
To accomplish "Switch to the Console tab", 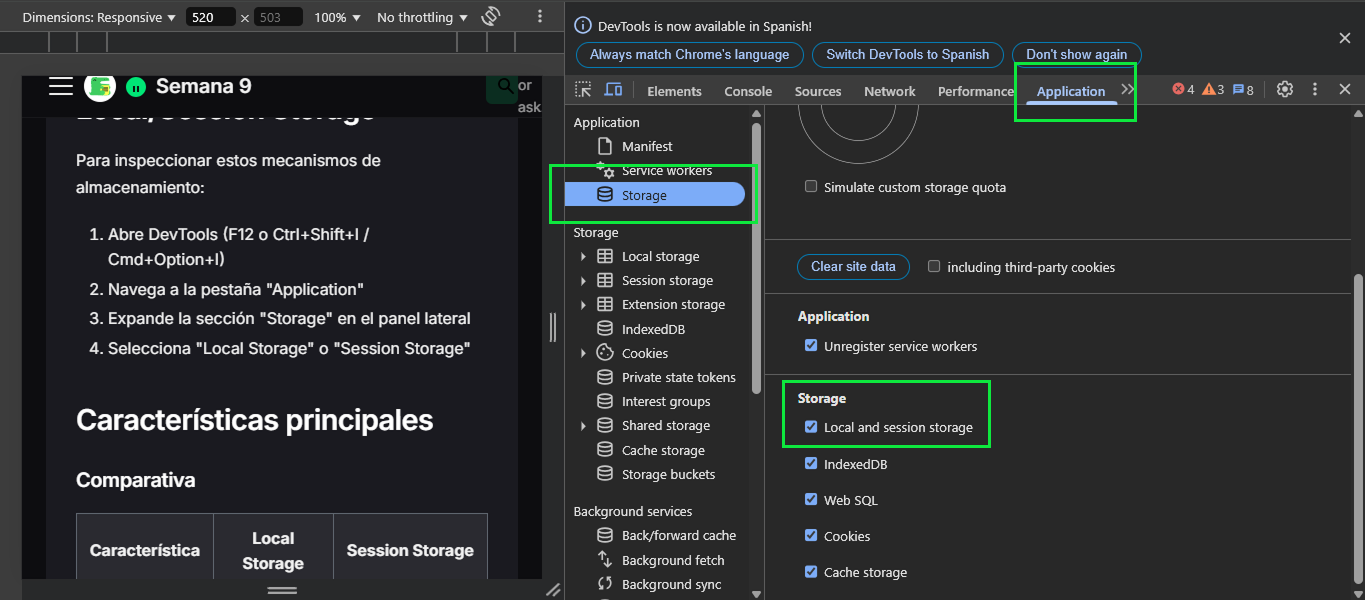I will point(748,91).
